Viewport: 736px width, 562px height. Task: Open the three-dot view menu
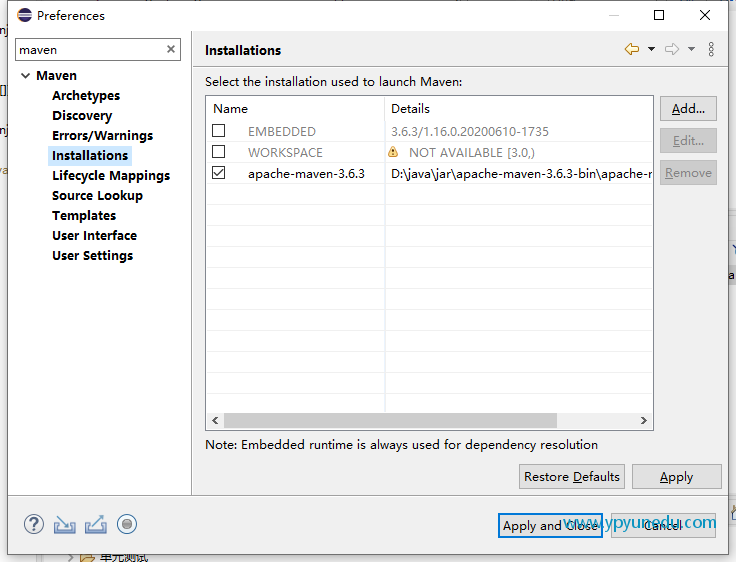pos(711,49)
